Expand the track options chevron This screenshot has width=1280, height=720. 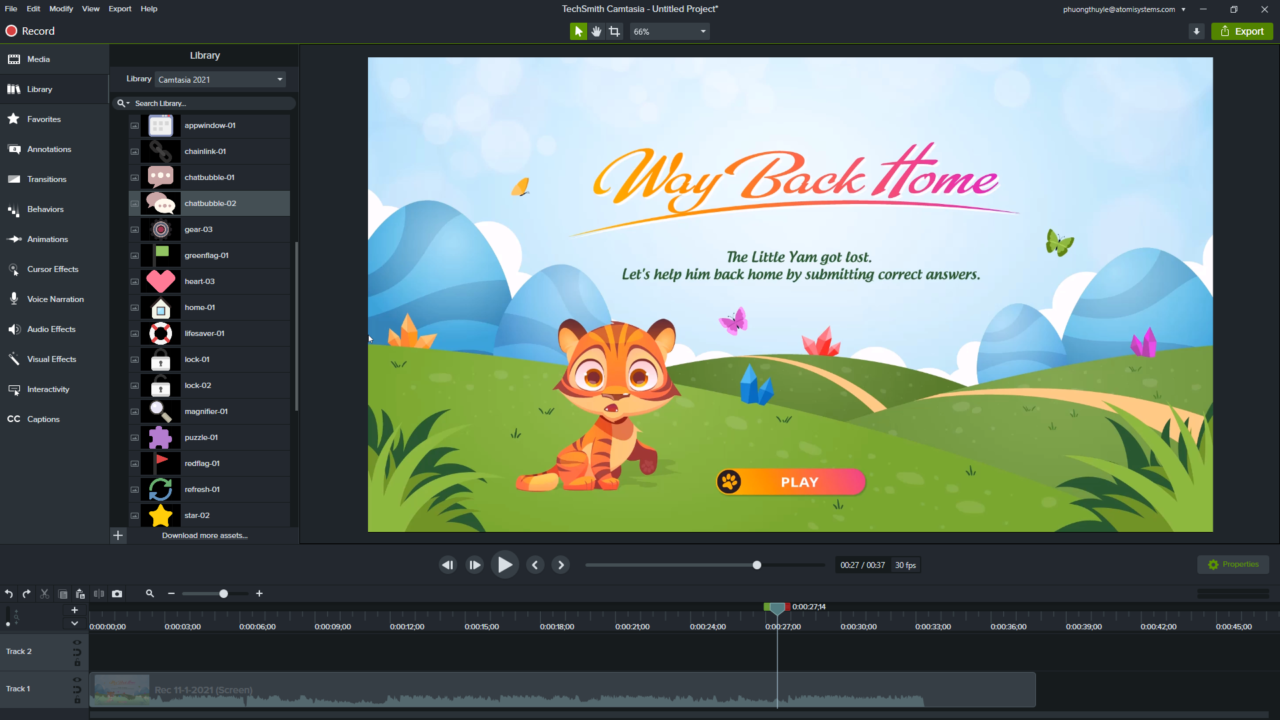(x=74, y=623)
